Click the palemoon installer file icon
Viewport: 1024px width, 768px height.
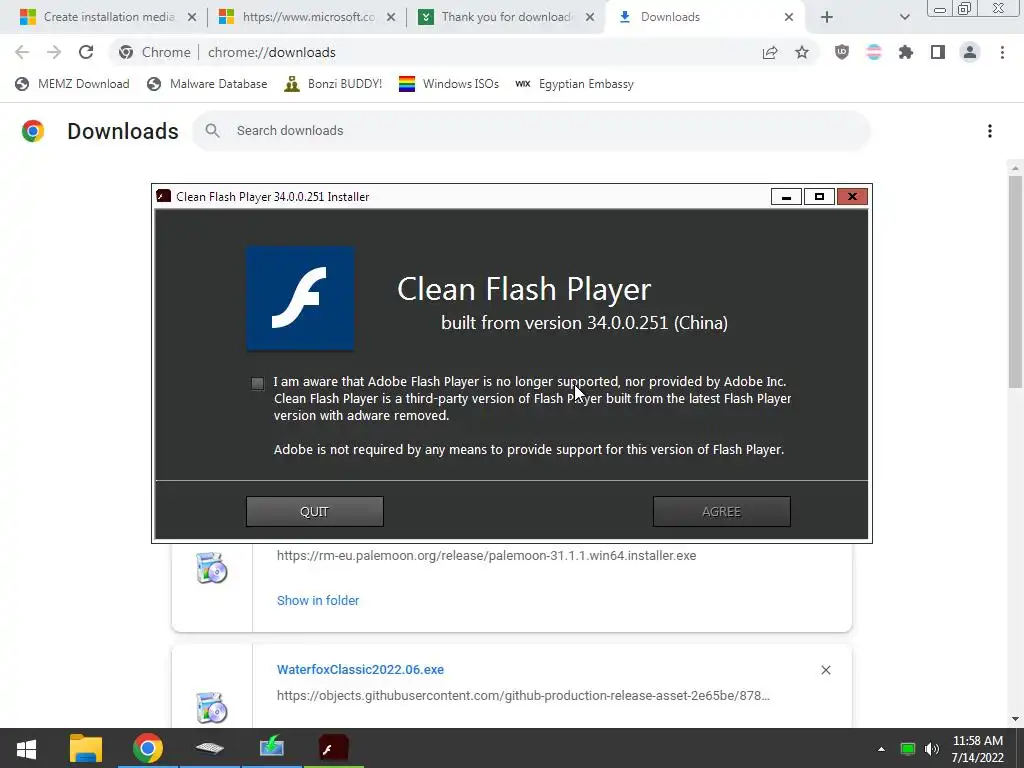pos(212,567)
